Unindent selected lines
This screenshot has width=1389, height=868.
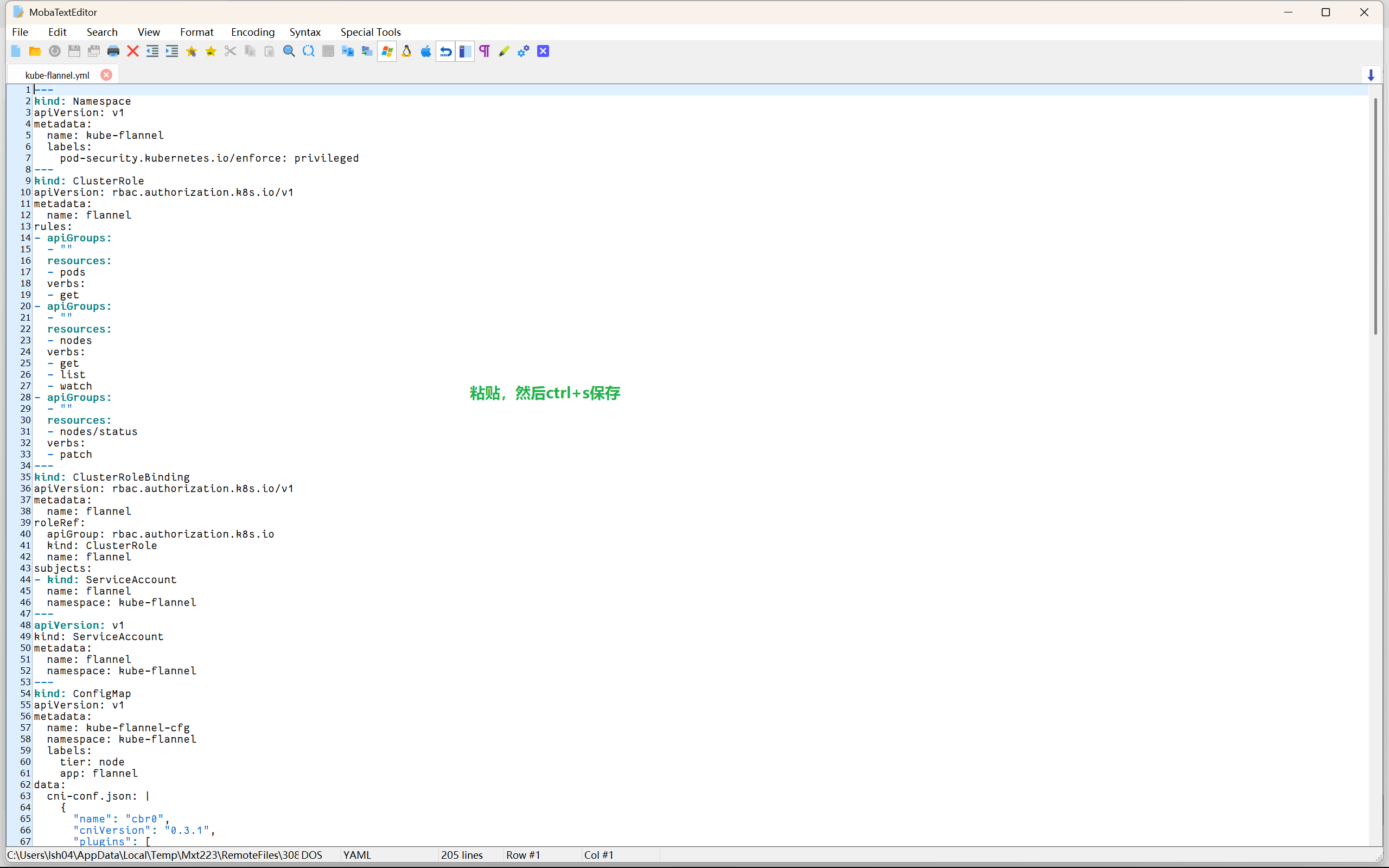pos(152,51)
